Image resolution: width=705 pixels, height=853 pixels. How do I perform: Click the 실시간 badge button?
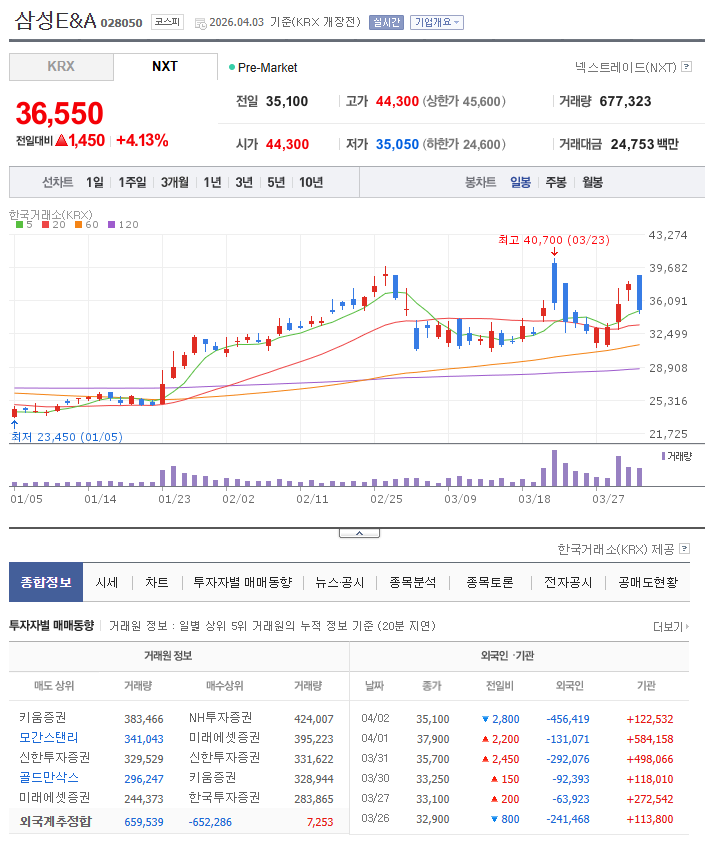pos(386,22)
